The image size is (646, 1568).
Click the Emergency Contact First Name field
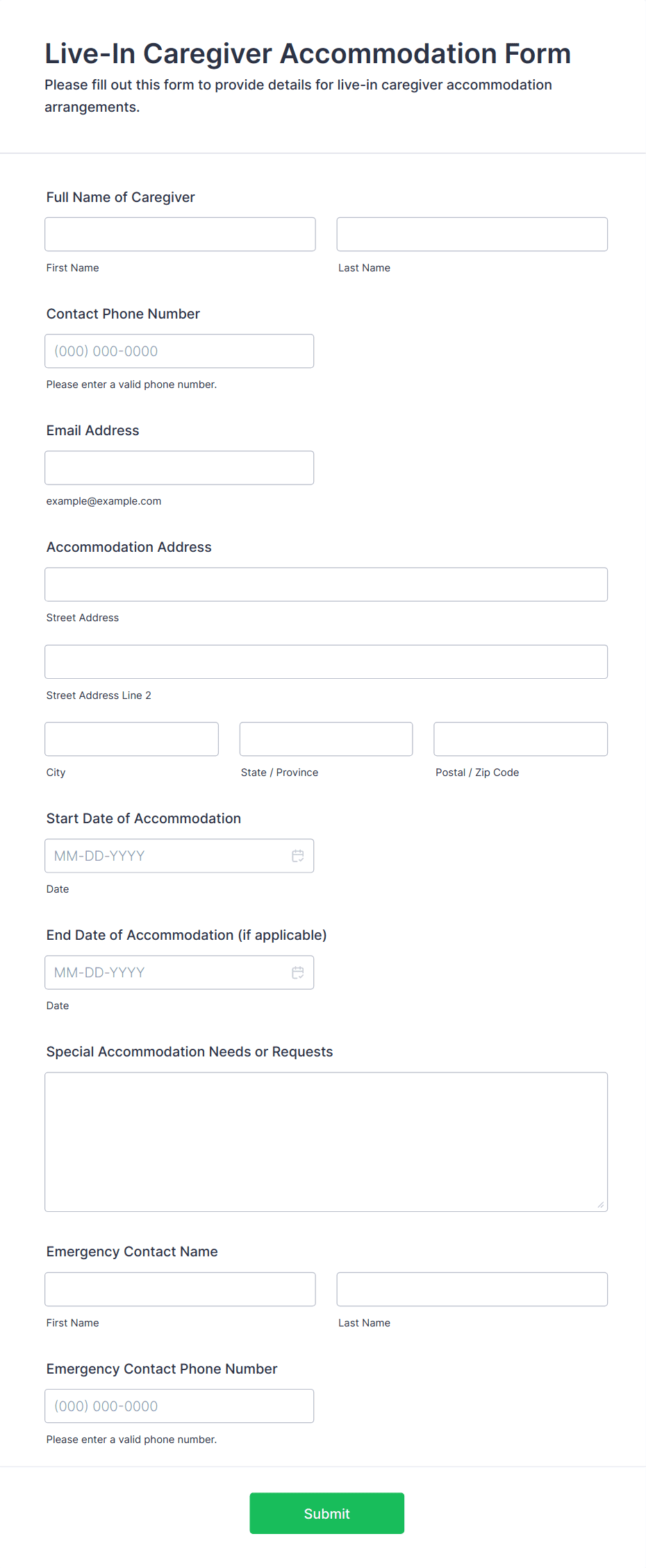(x=180, y=1289)
